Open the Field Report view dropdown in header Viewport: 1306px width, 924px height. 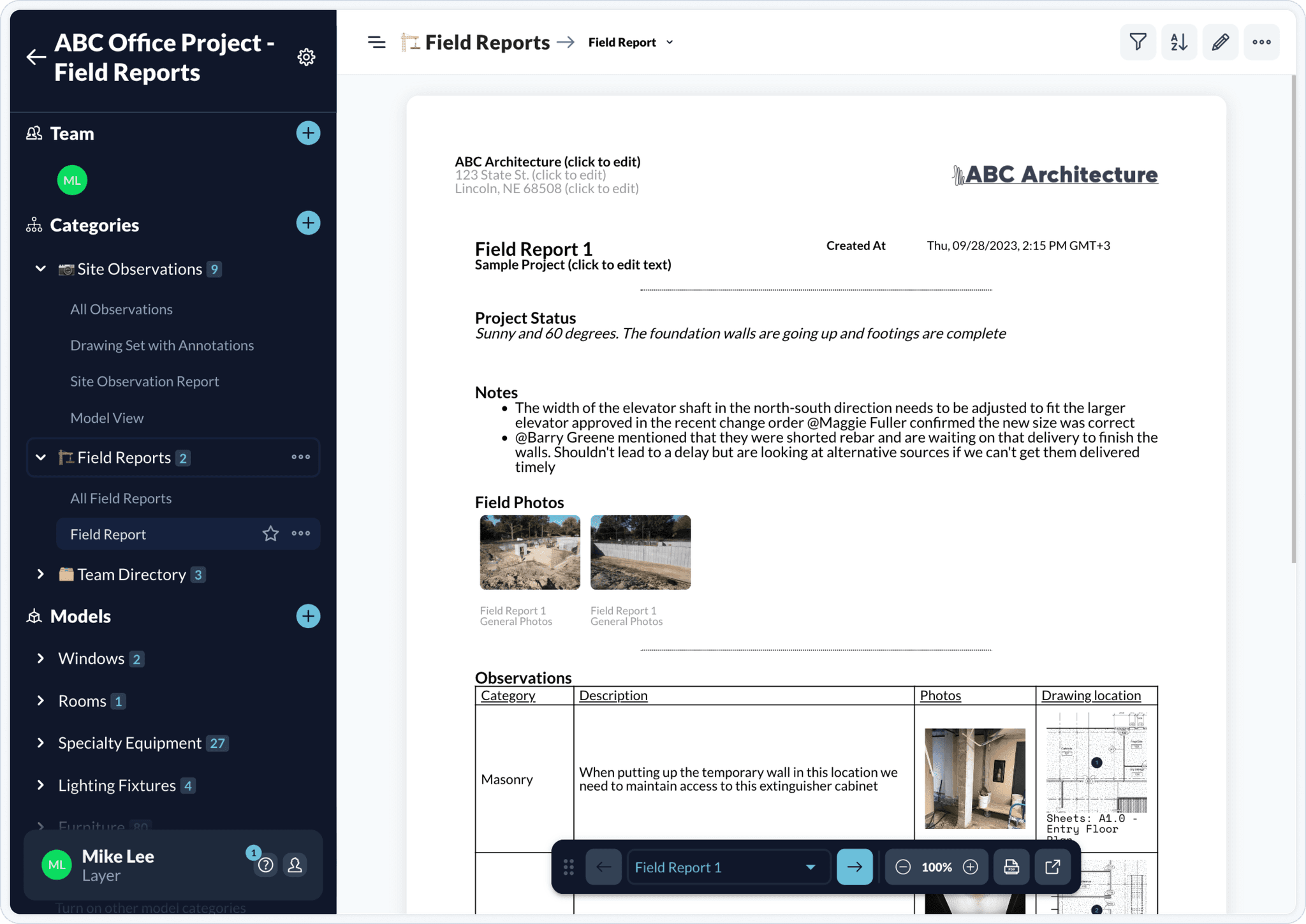point(631,43)
